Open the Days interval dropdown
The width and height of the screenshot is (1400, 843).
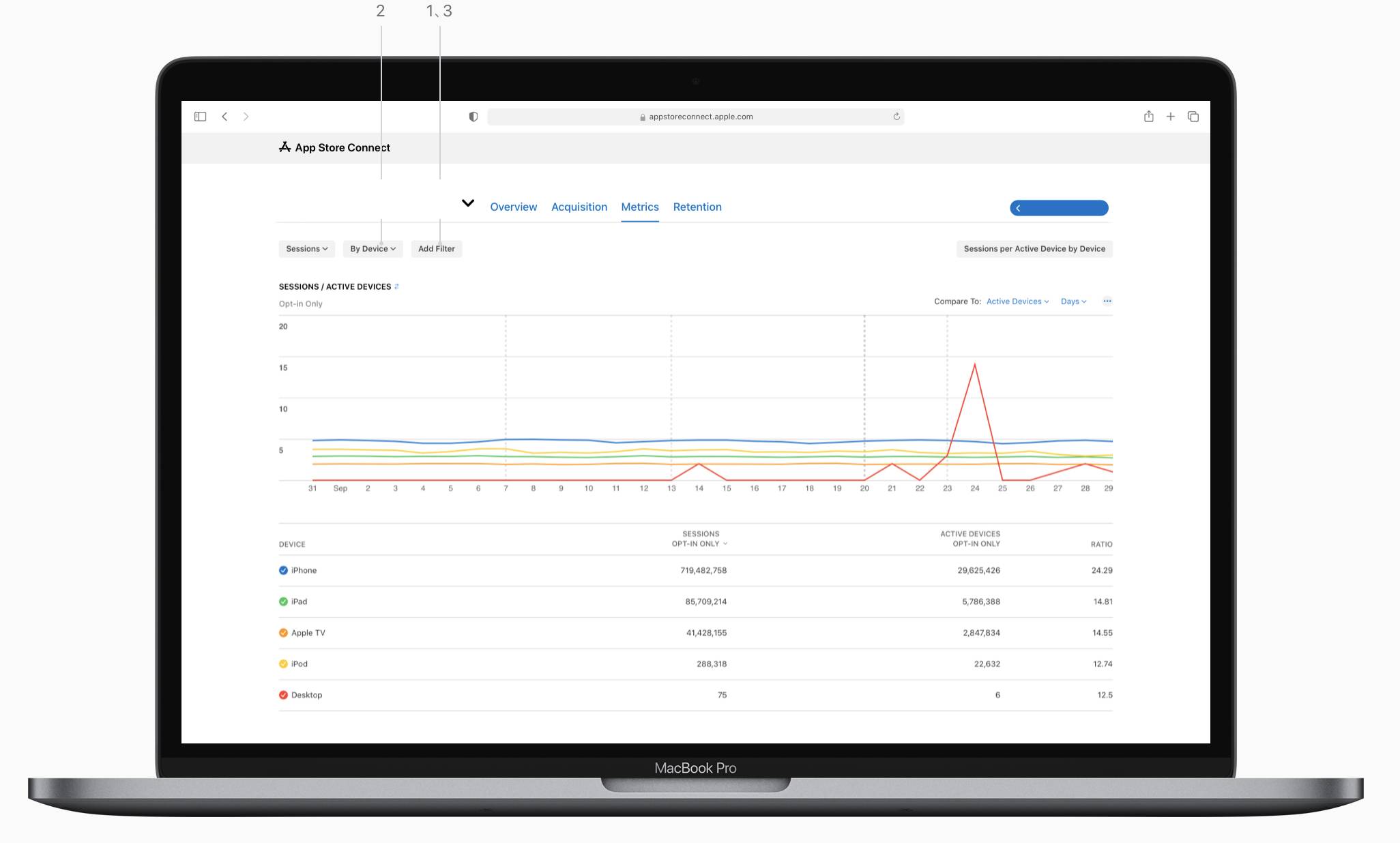[1073, 301]
